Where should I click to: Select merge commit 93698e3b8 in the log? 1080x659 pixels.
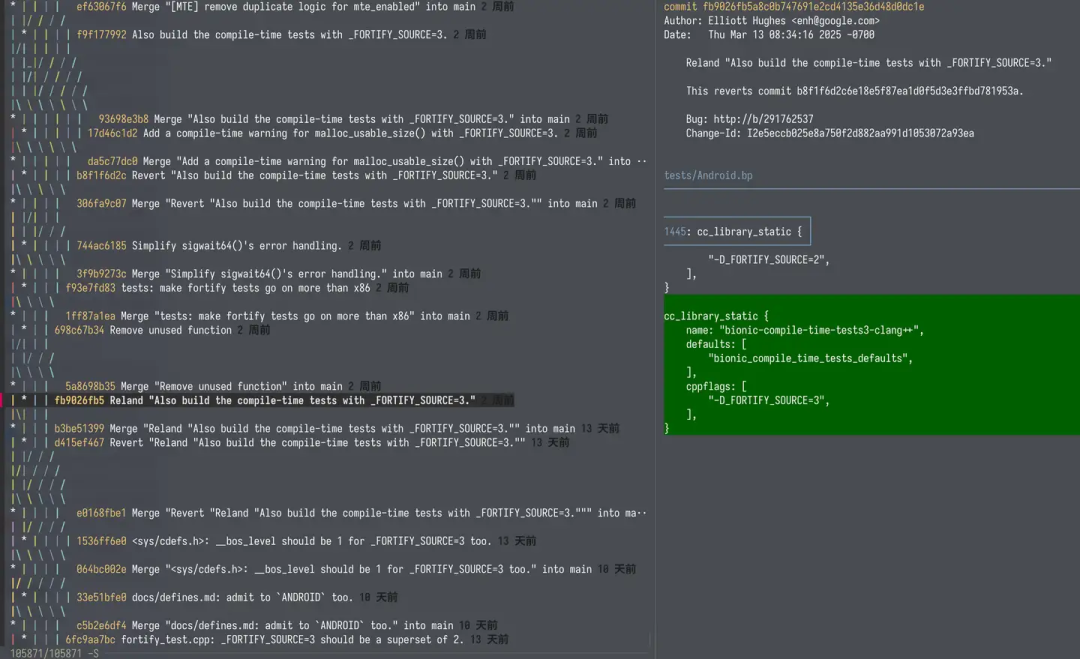coord(353,119)
